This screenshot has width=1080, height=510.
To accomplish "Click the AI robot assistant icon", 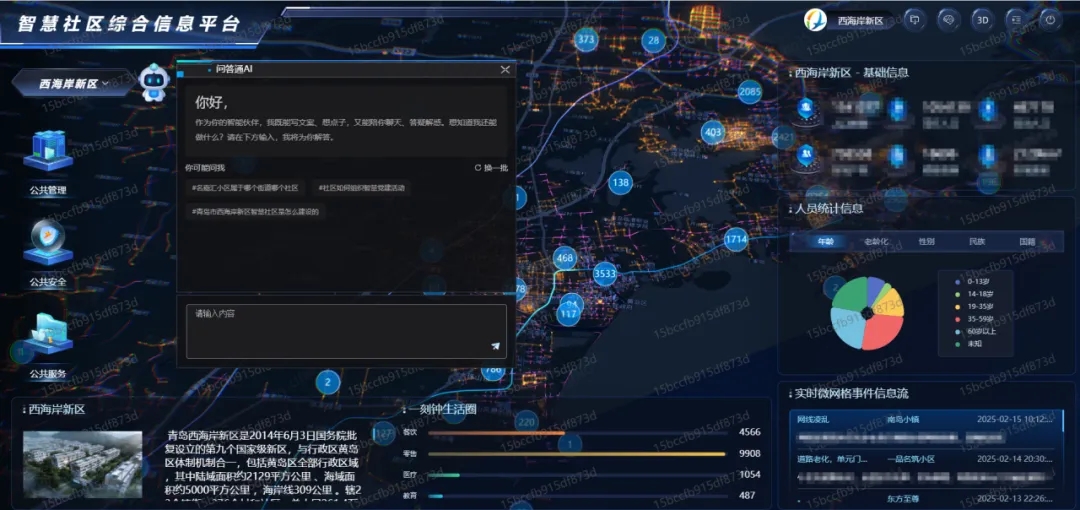I will click(153, 82).
